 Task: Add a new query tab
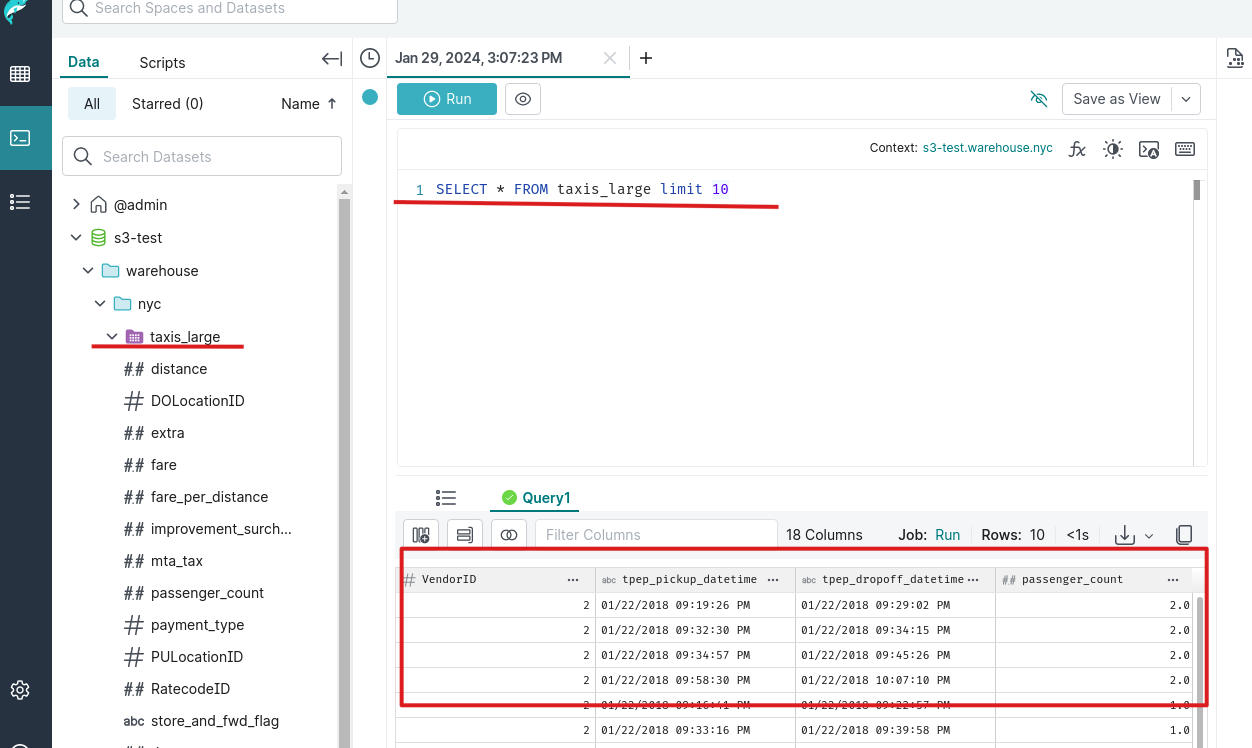646,58
